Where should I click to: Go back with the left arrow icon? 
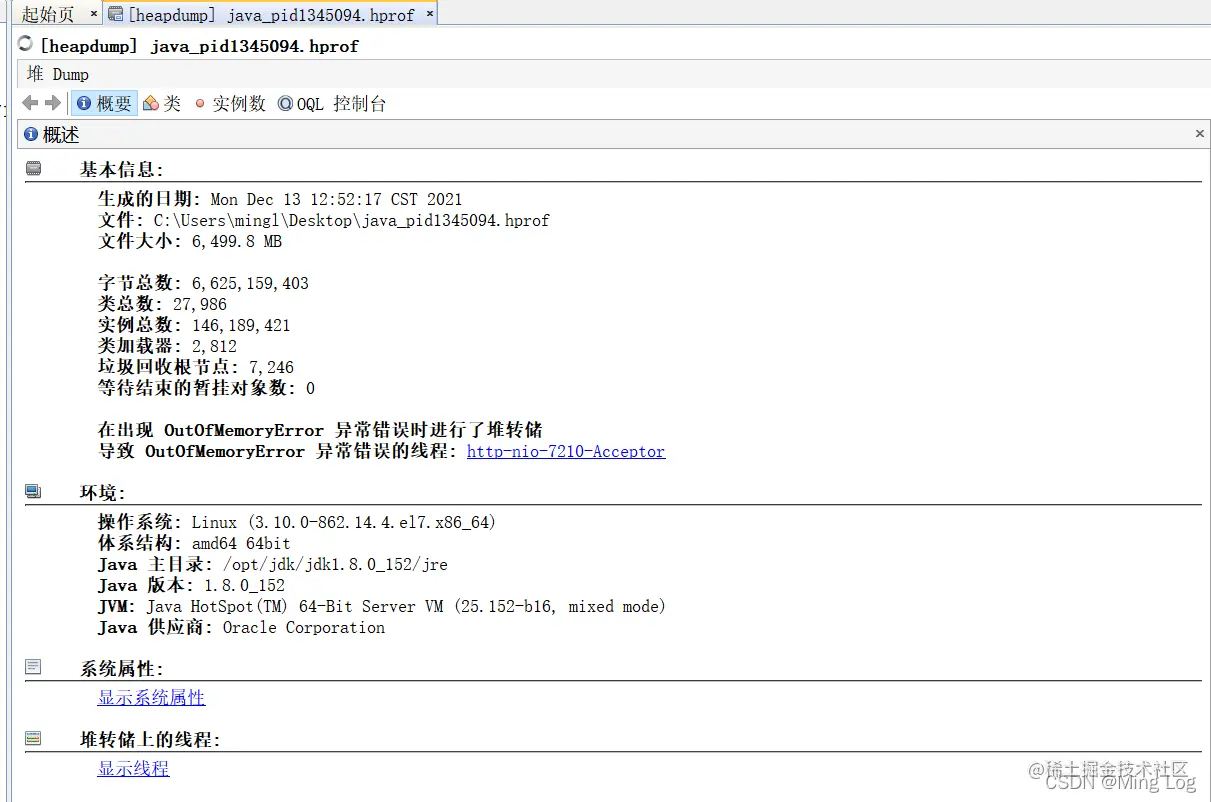30,103
